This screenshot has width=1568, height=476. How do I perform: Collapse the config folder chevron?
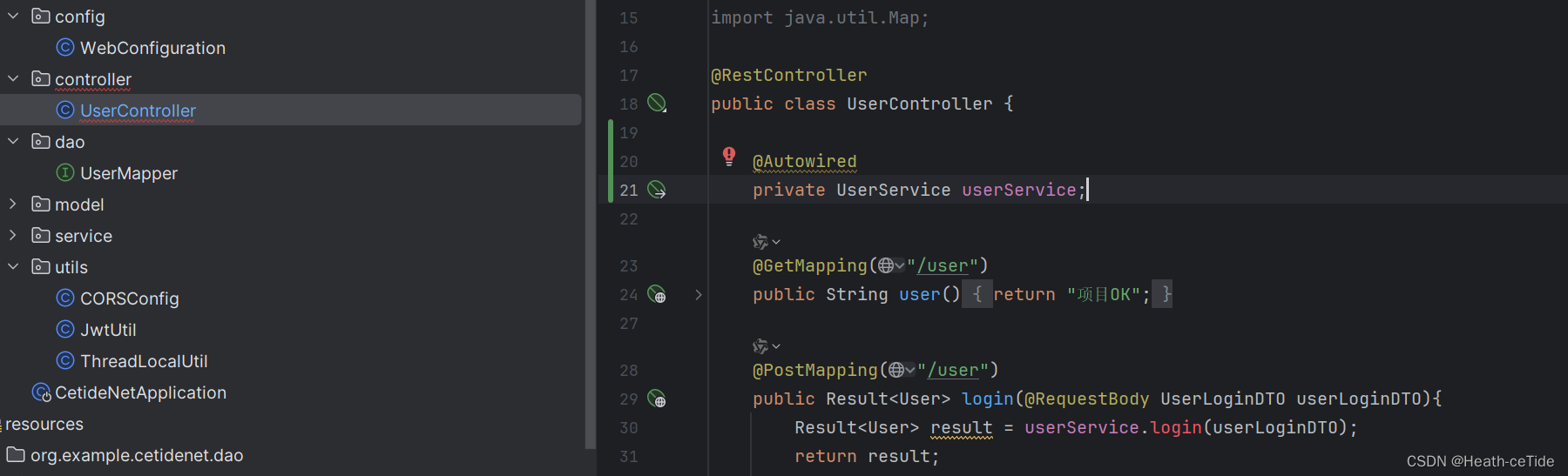13,16
